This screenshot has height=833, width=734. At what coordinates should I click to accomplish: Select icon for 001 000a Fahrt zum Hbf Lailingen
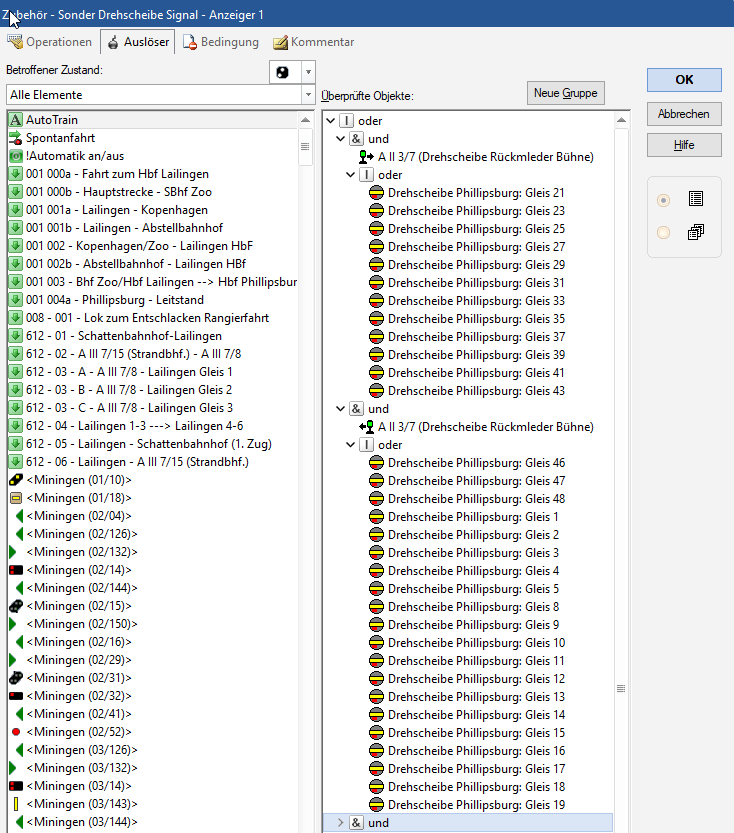(15, 174)
